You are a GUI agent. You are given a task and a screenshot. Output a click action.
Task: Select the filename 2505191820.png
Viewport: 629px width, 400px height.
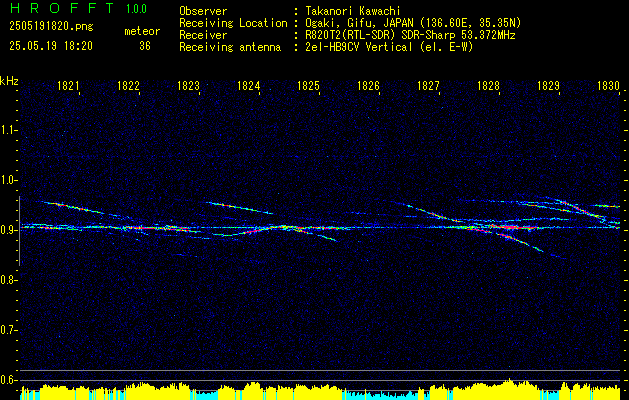tap(51, 27)
